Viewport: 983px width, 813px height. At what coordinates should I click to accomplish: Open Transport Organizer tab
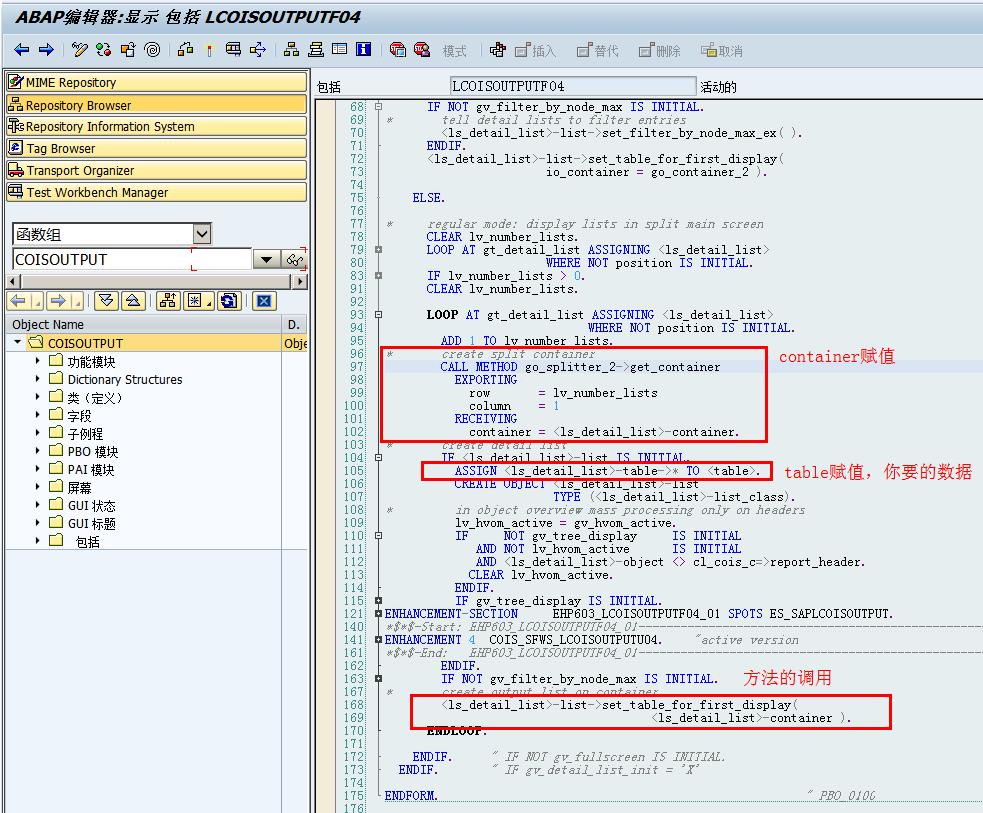pos(157,170)
